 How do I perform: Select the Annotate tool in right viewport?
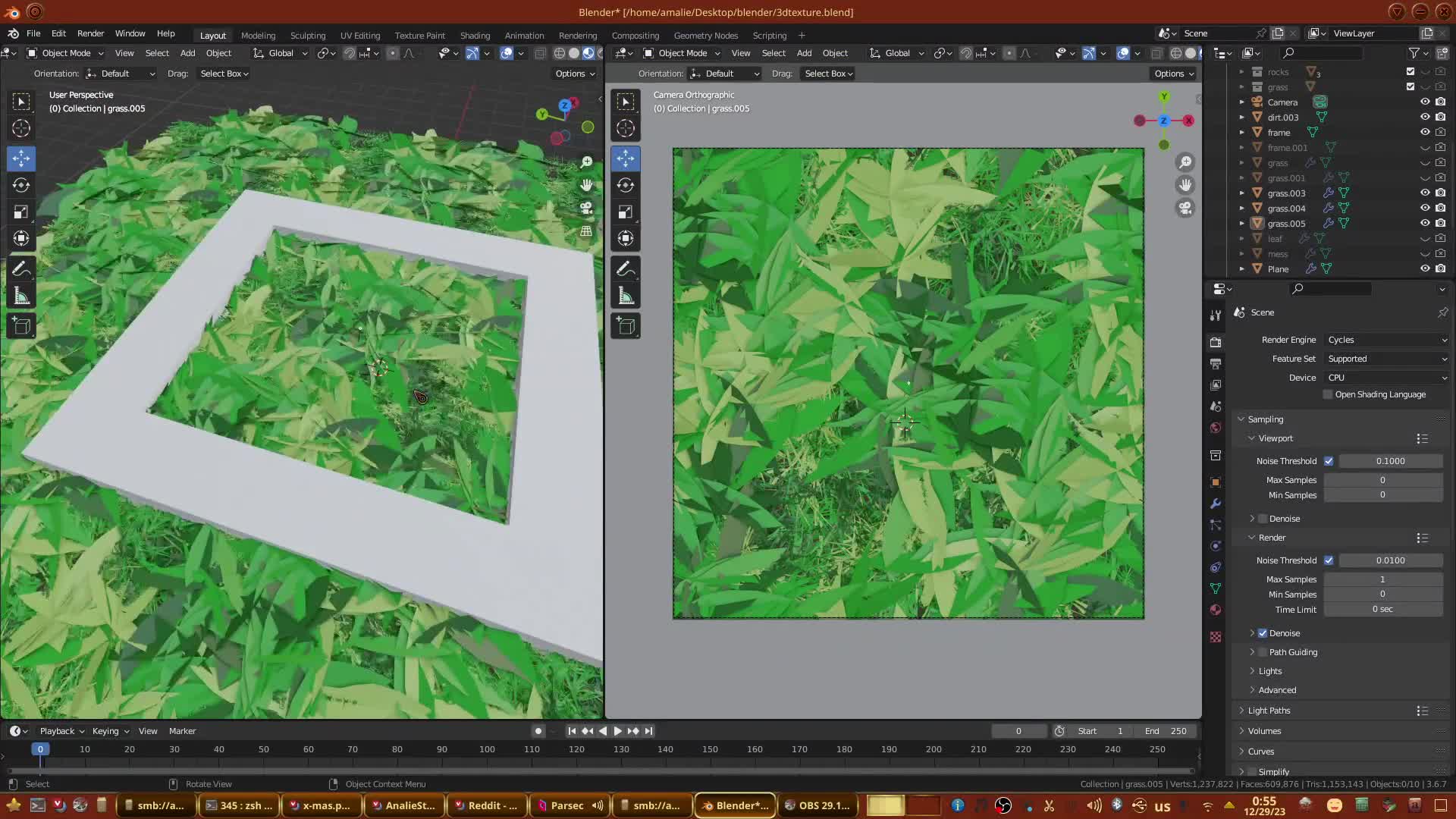pyautogui.click(x=626, y=269)
